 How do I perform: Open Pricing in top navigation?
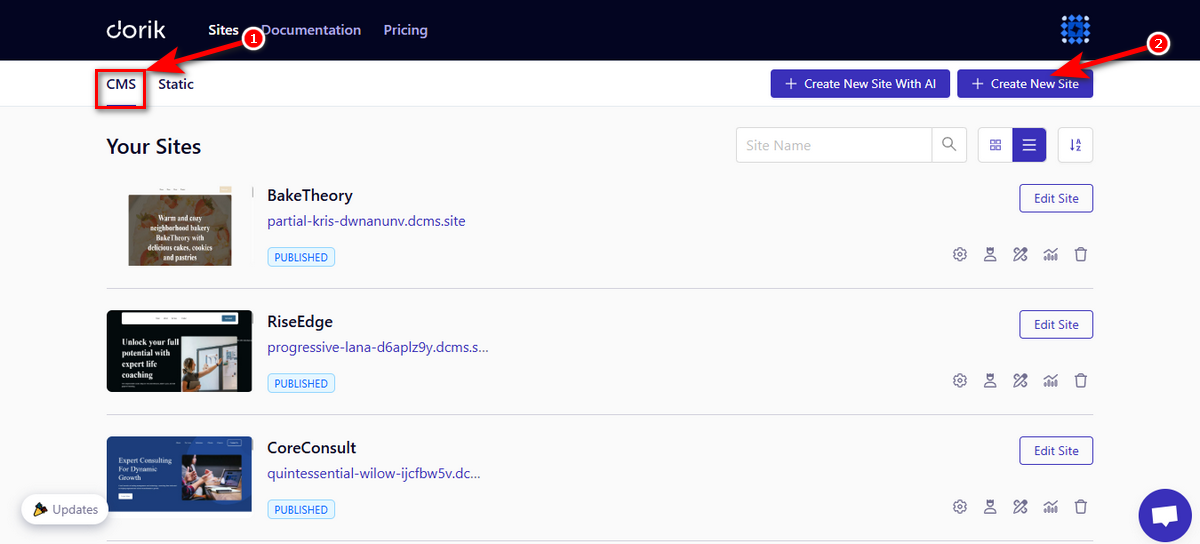405,30
